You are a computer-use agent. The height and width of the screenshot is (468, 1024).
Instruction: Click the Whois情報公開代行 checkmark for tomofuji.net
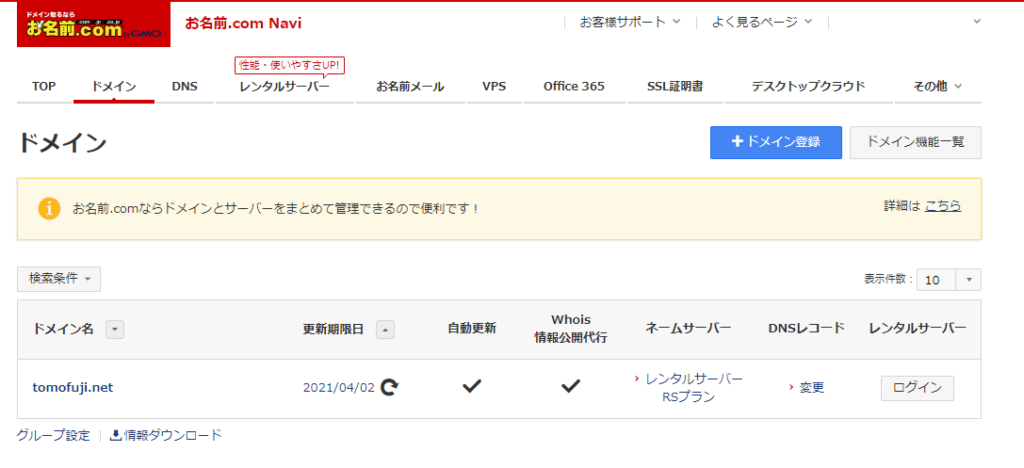(x=570, y=387)
